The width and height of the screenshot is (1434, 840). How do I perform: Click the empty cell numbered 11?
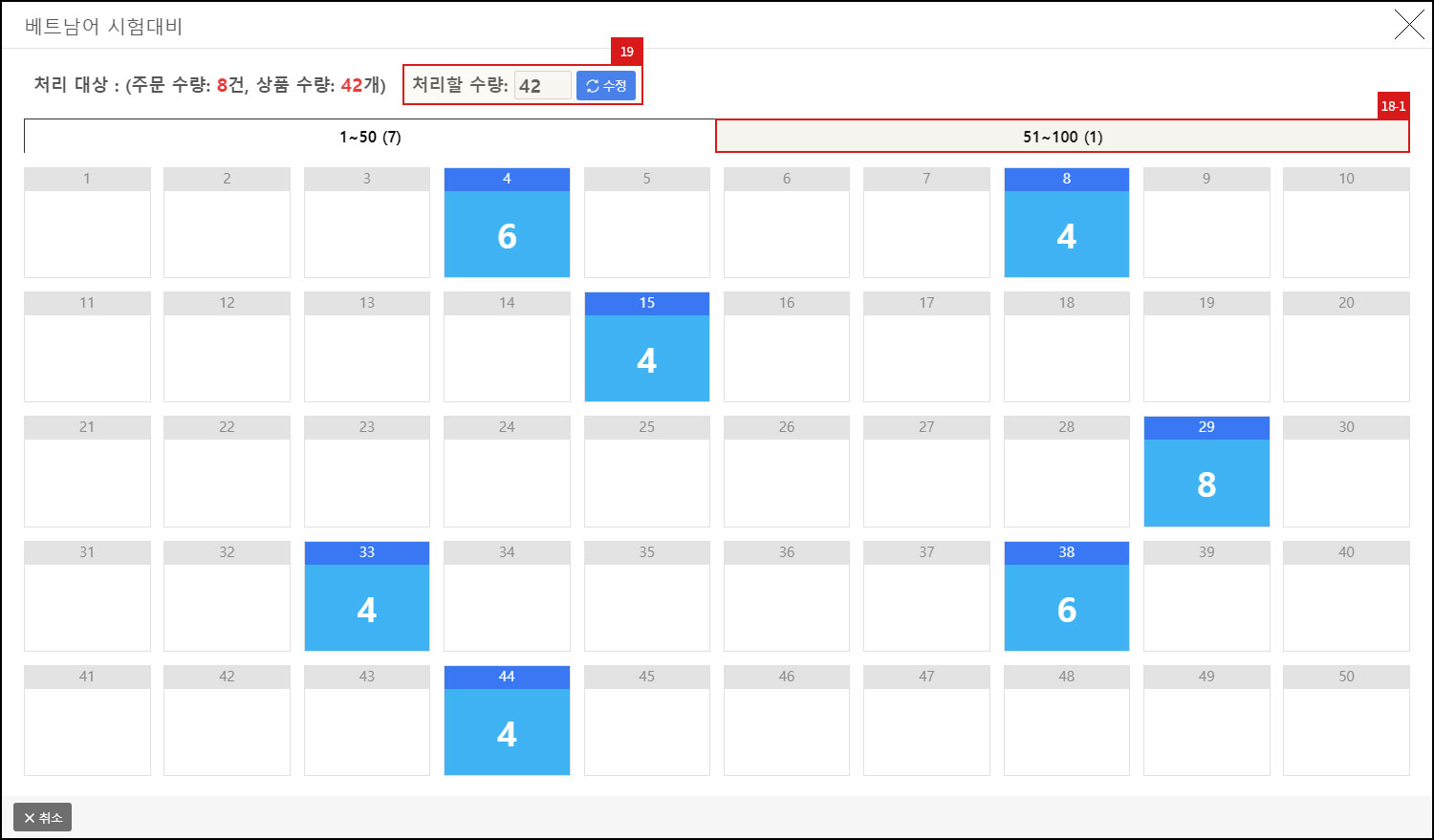coord(87,347)
